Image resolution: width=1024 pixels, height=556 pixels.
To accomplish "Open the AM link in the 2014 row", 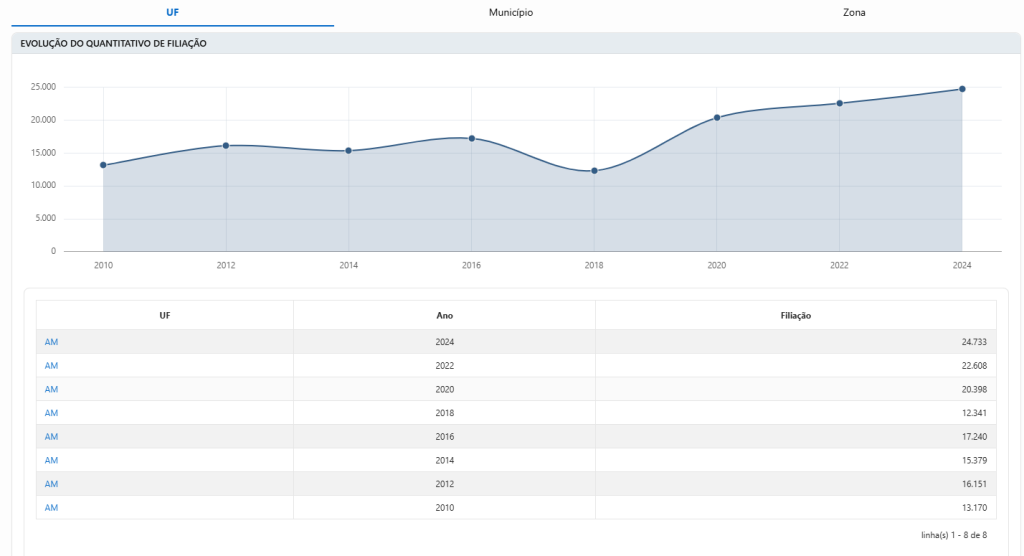I will (x=52, y=460).
